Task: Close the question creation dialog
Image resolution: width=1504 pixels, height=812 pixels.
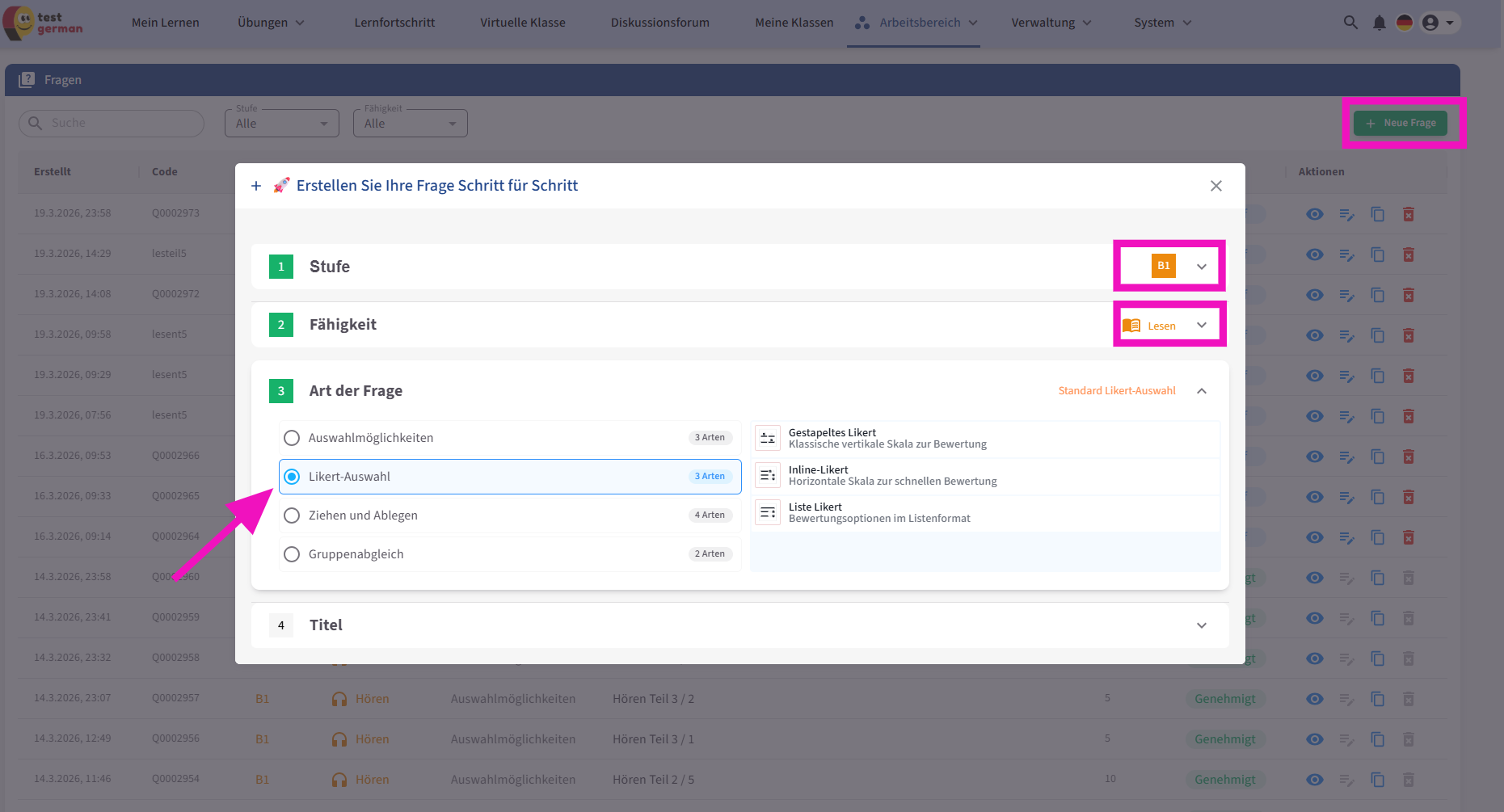Action: tap(1215, 186)
